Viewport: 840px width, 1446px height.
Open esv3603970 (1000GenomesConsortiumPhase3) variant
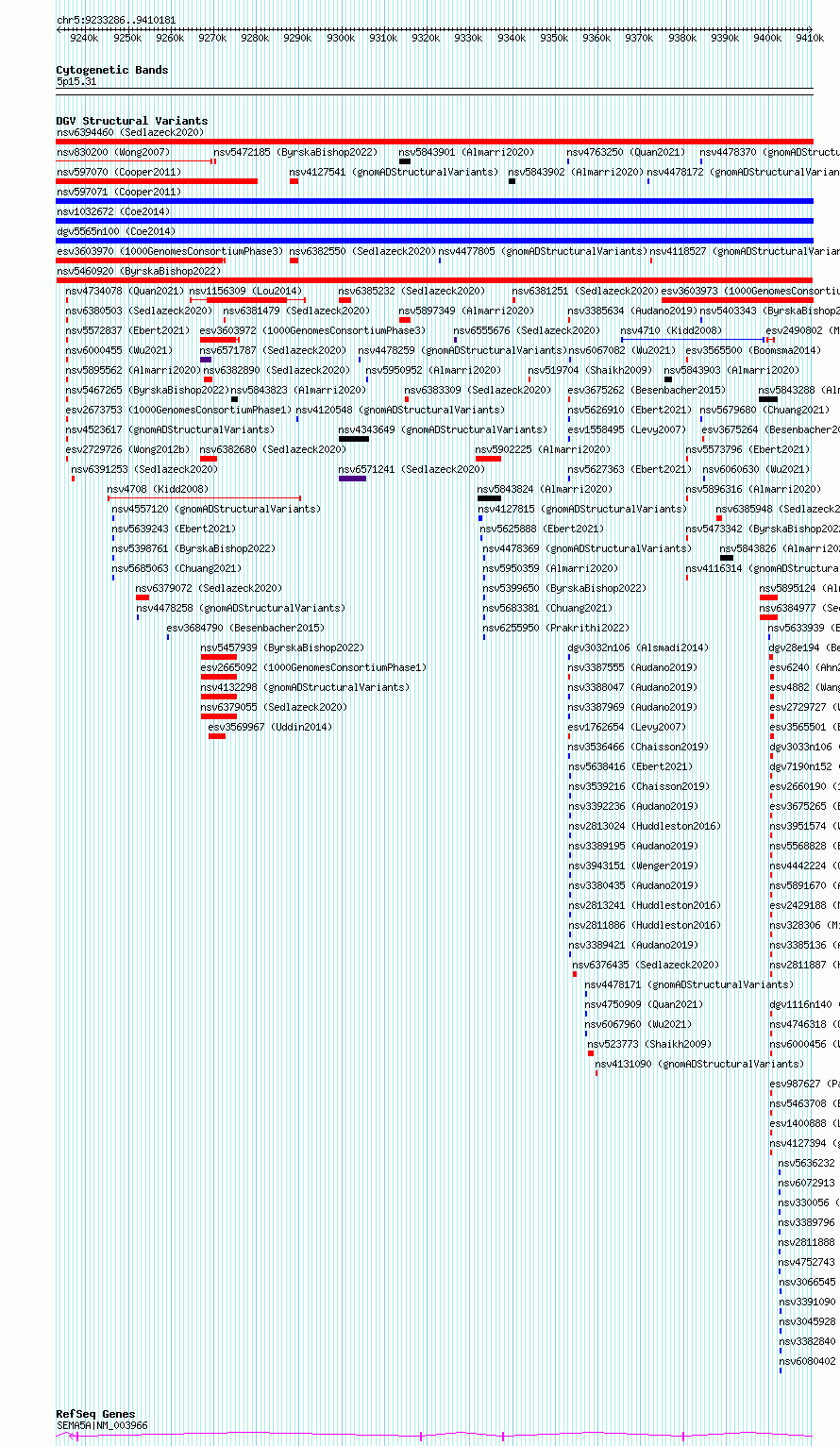pos(170,252)
